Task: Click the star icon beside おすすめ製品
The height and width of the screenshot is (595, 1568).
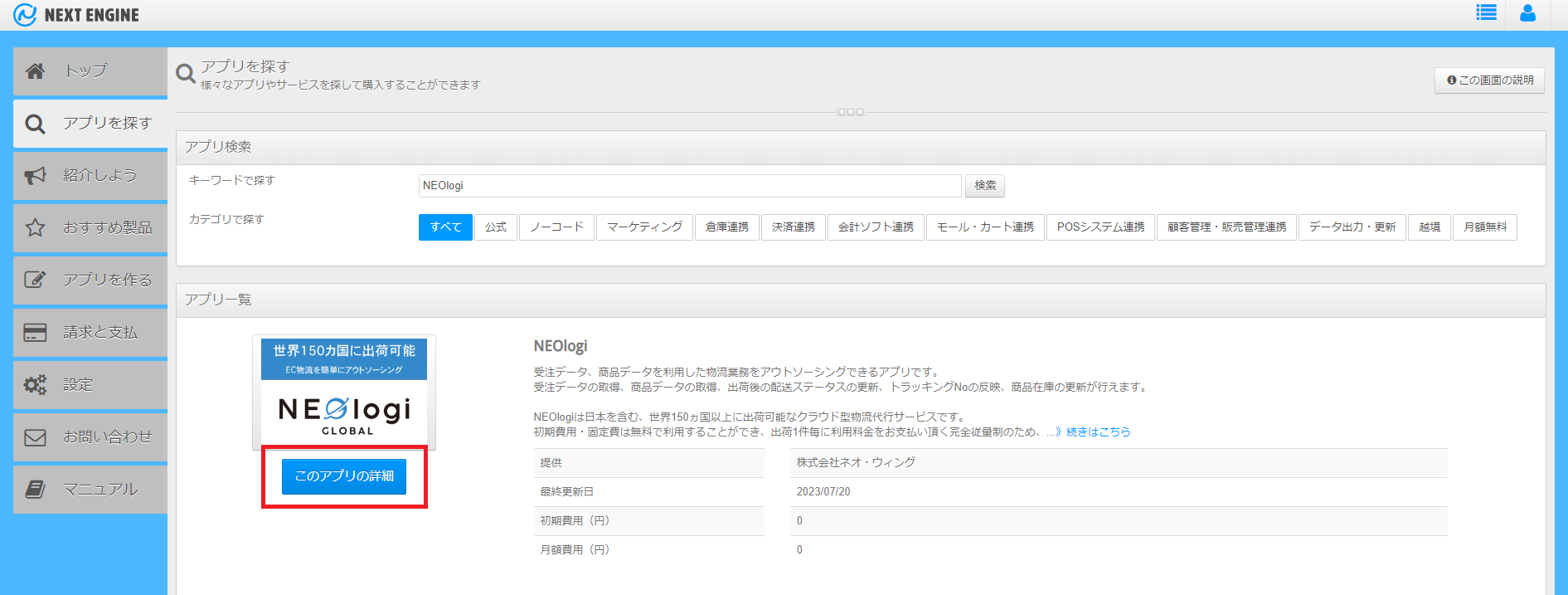Action: pyautogui.click(x=35, y=227)
